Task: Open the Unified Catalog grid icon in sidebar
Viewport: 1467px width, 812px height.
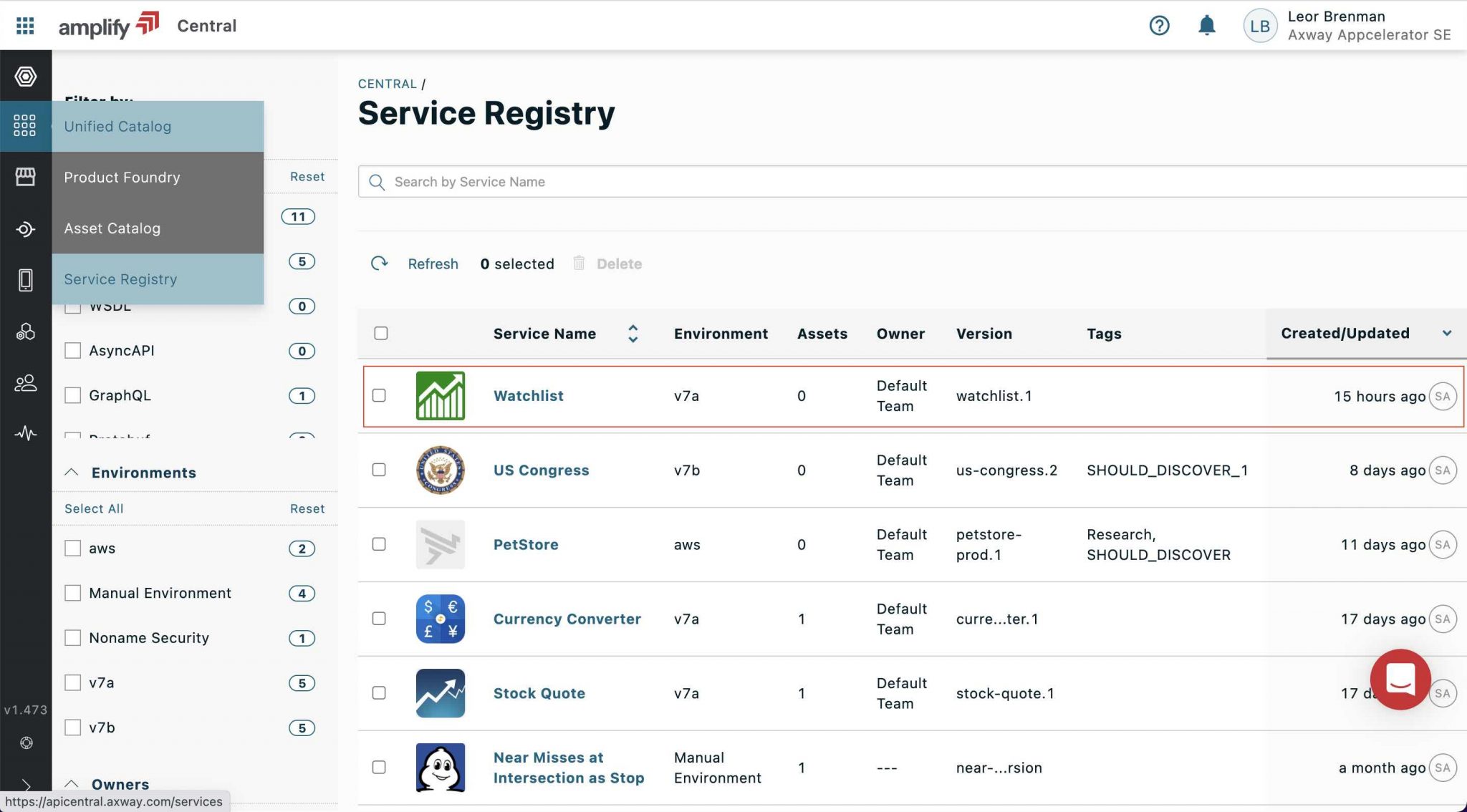Action: (26, 125)
